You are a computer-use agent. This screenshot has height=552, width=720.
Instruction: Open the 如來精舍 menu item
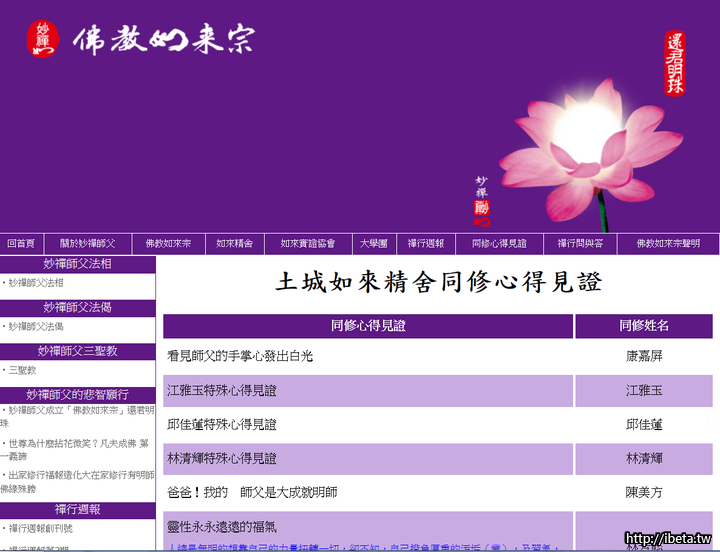tap(235, 244)
